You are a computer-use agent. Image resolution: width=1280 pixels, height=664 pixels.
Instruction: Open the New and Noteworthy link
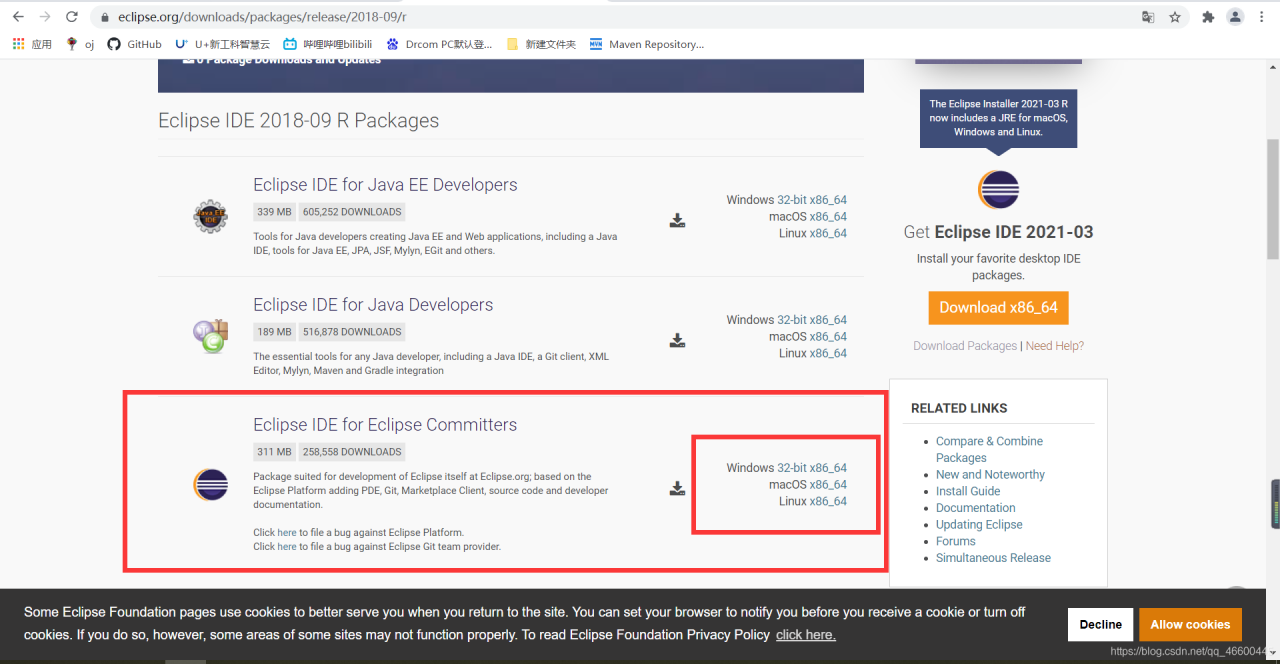click(990, 475)
